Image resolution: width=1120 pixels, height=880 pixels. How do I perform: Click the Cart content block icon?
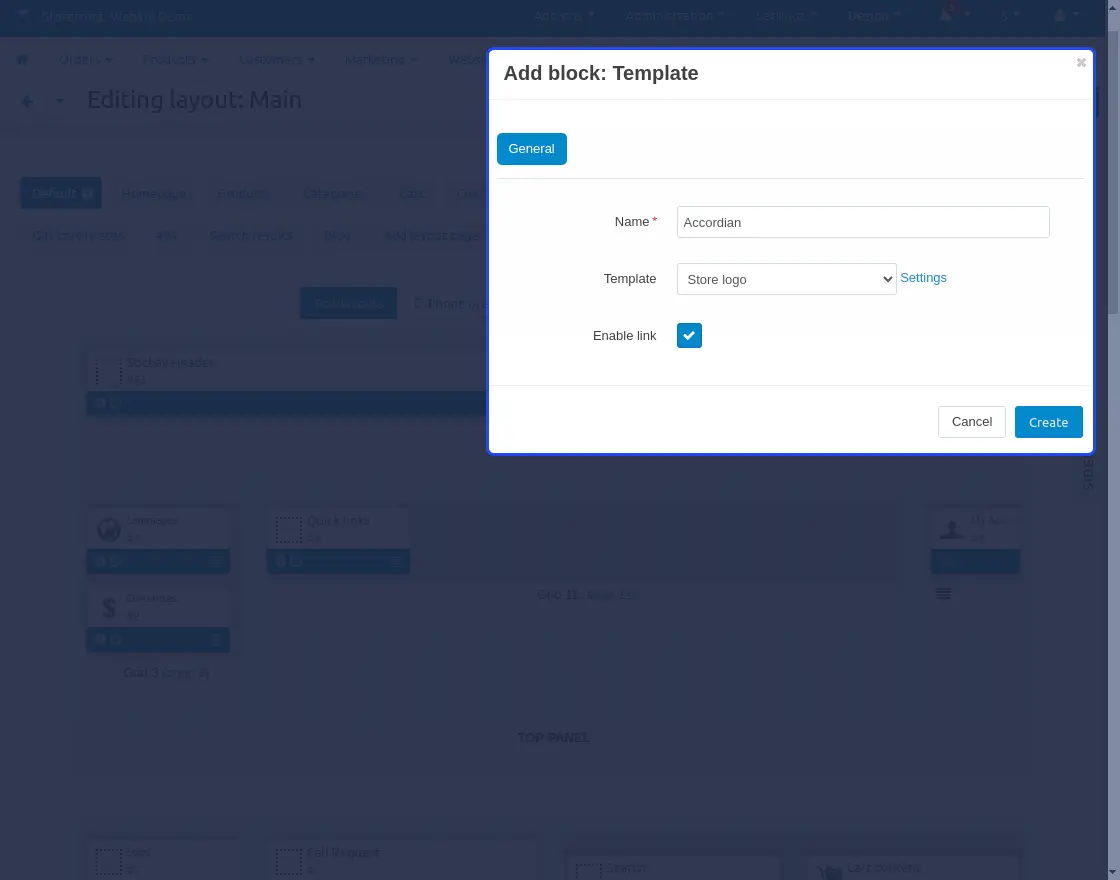click(829, 872)
